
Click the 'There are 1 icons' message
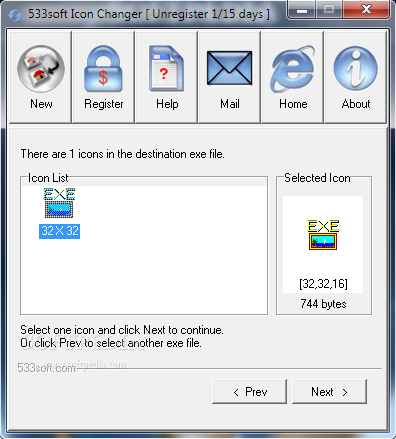click(x=122, y=154)
